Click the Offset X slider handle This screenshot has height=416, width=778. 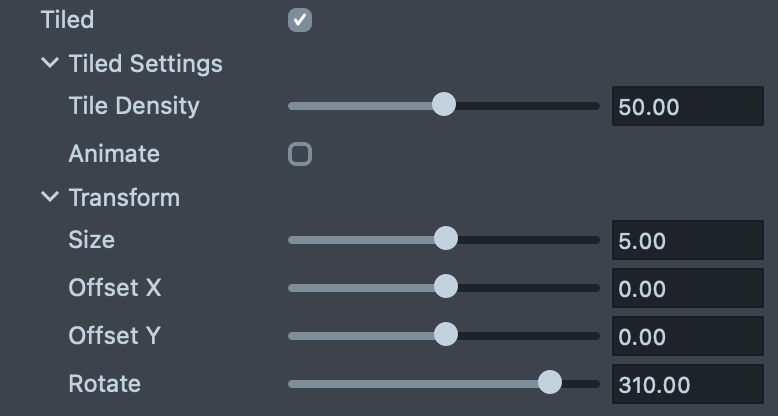pos(446,287)
